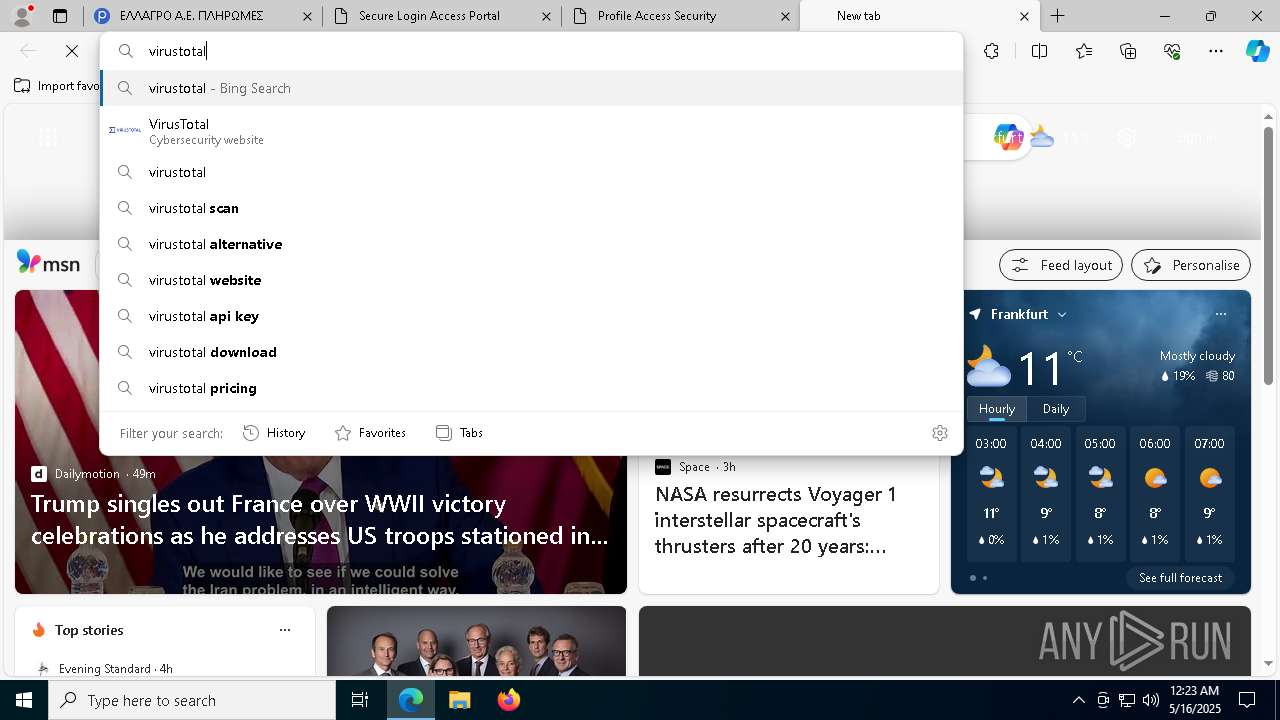
Task: Show hidden system tray icons
Action: (1078, 700)
